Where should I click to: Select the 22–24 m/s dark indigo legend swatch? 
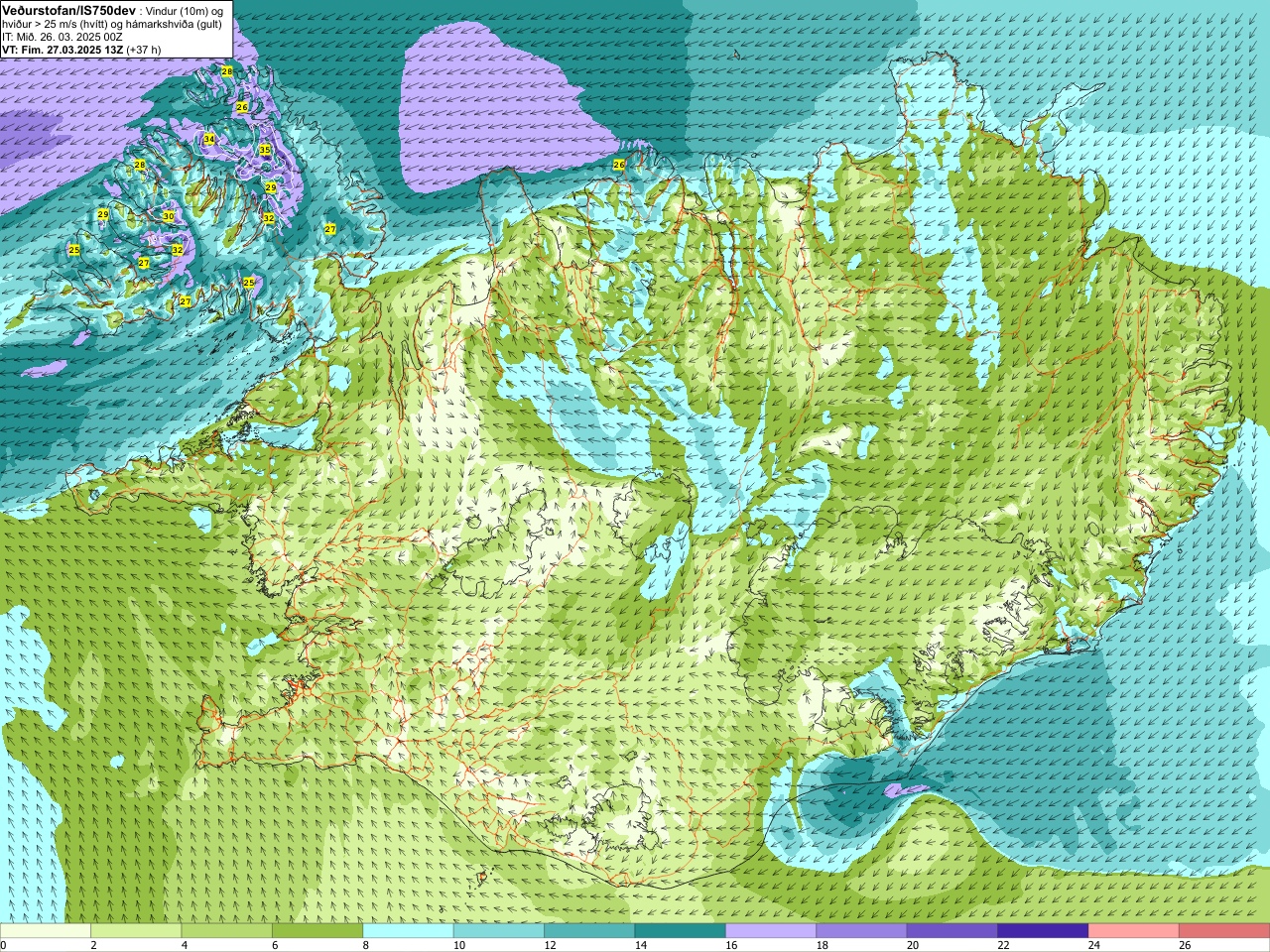pyautogui.click(x=1043, y=931)
